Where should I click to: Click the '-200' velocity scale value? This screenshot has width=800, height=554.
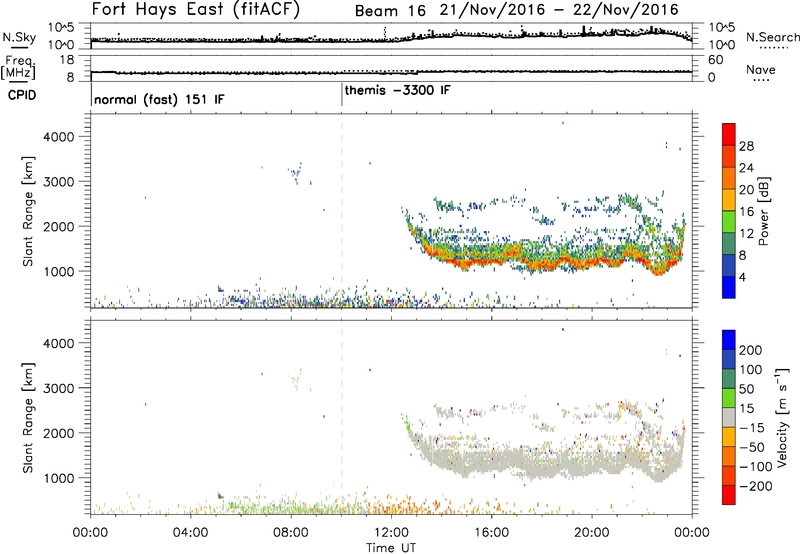pyautogui.click(x=756, y=486)
